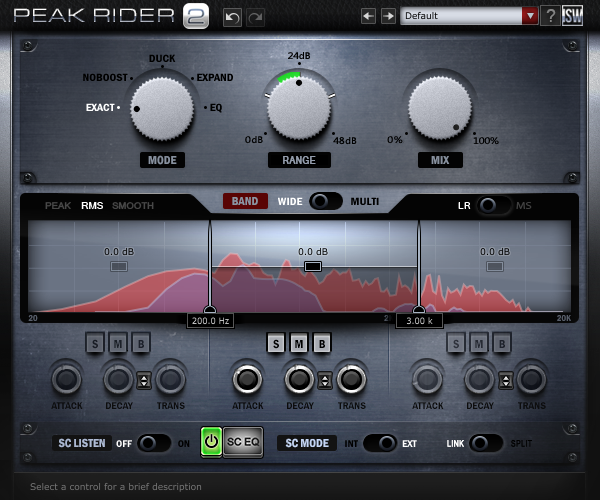Select SMOOTH detection mode
The width and height of the screenshot is (600, 500).
point(133,206)
